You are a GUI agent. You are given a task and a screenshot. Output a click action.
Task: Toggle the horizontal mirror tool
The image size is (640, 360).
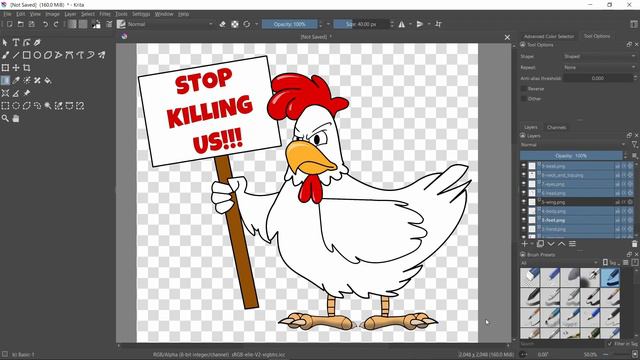point(402,24)
